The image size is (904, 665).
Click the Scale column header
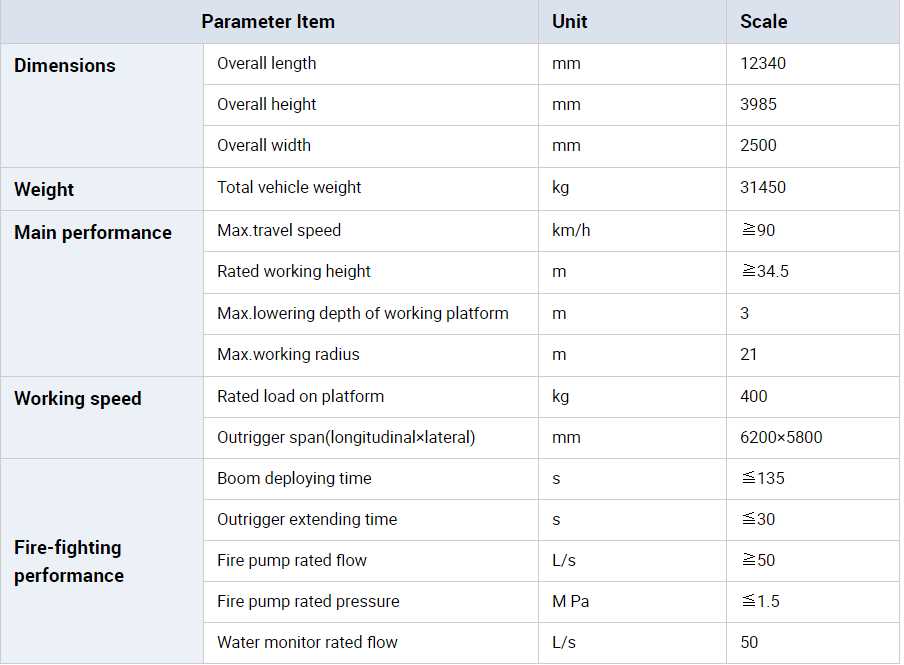tap(763, 21)
